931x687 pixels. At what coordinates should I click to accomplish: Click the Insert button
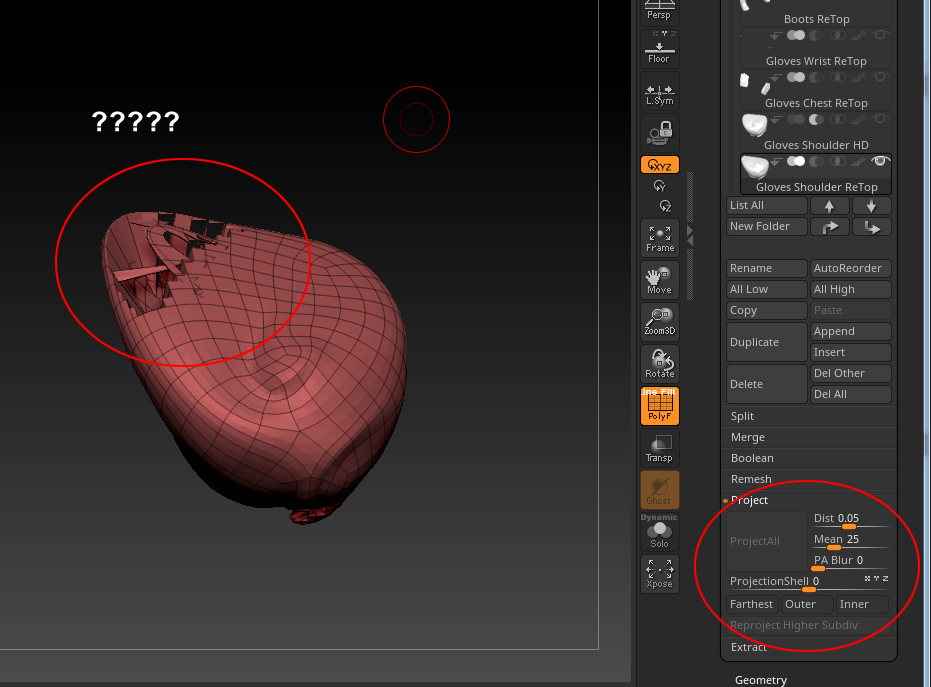pyautogui.click(x=850, y=352)
